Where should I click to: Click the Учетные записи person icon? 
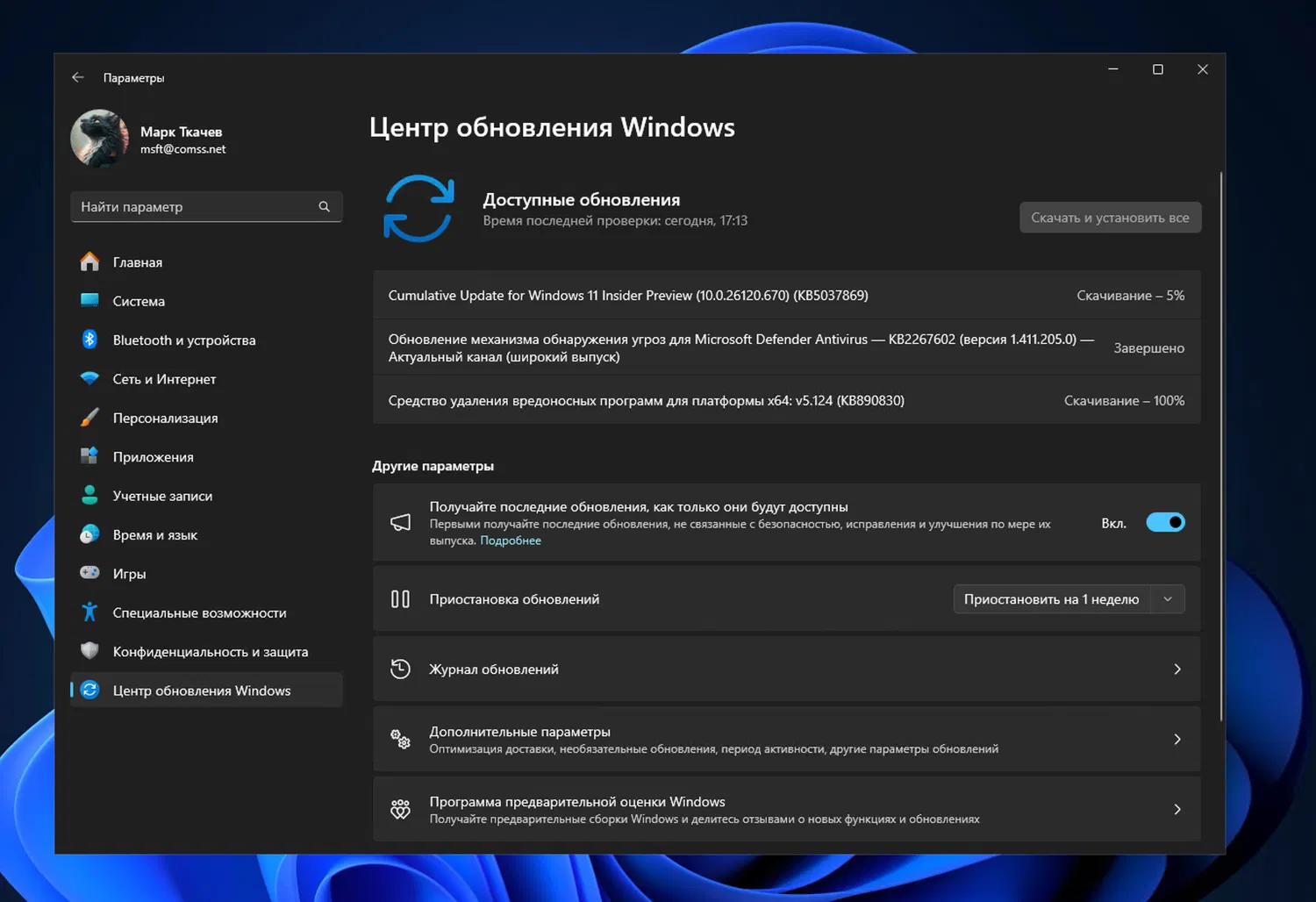[x=89, y=496]
